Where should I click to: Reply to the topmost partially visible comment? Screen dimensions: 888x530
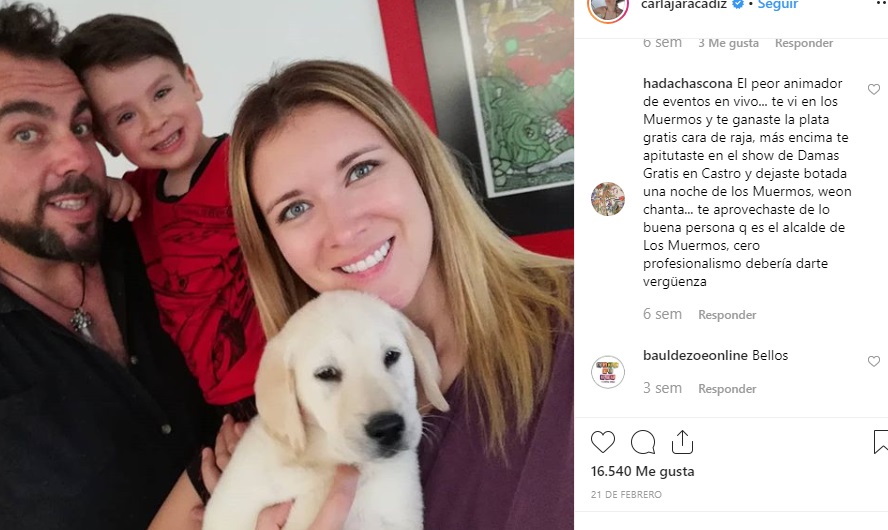point(804,43)
